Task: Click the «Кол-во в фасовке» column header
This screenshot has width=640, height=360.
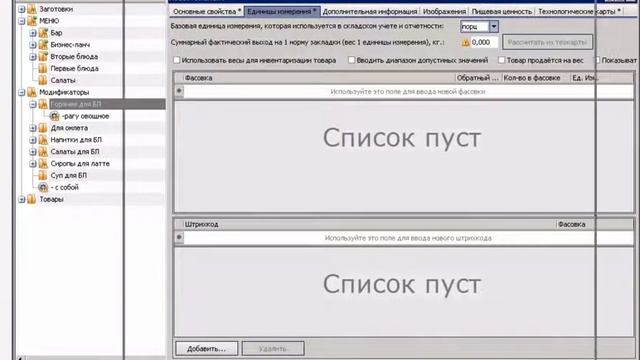Action: point(535,78)
